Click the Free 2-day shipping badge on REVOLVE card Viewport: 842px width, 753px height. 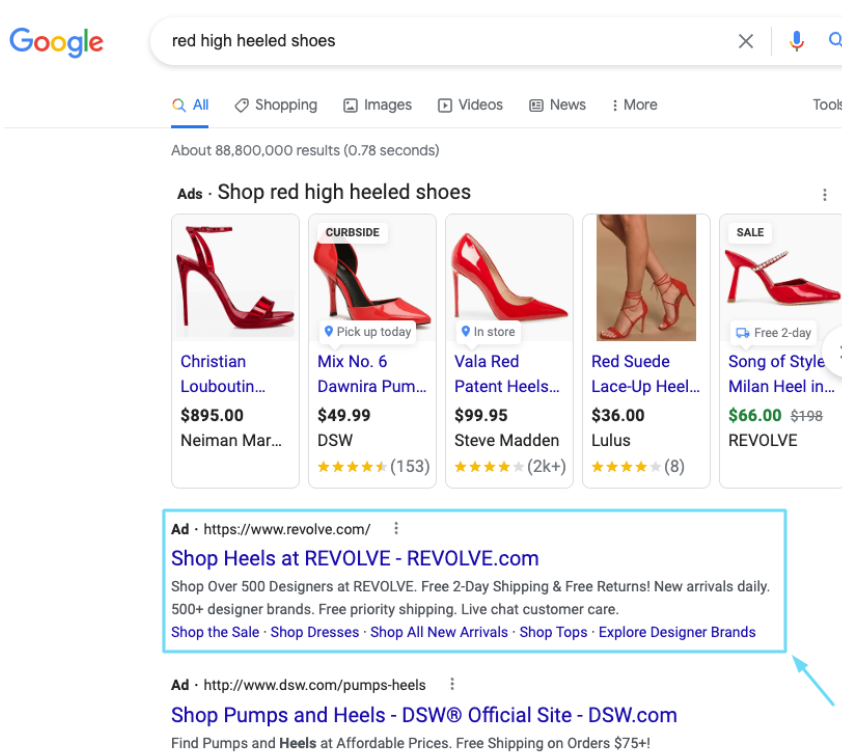(x=773, y=333)
